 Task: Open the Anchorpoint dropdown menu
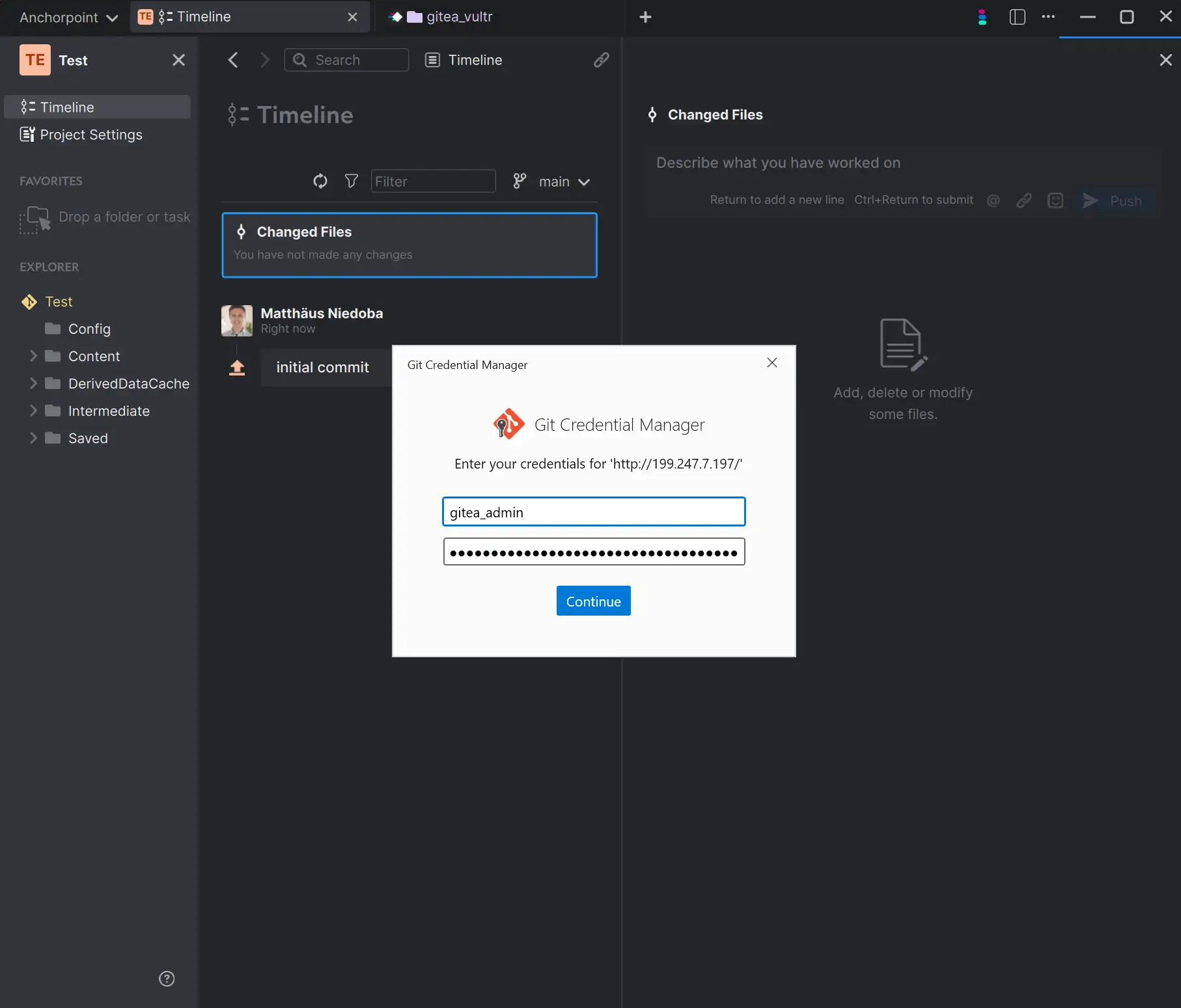(68, 18)
